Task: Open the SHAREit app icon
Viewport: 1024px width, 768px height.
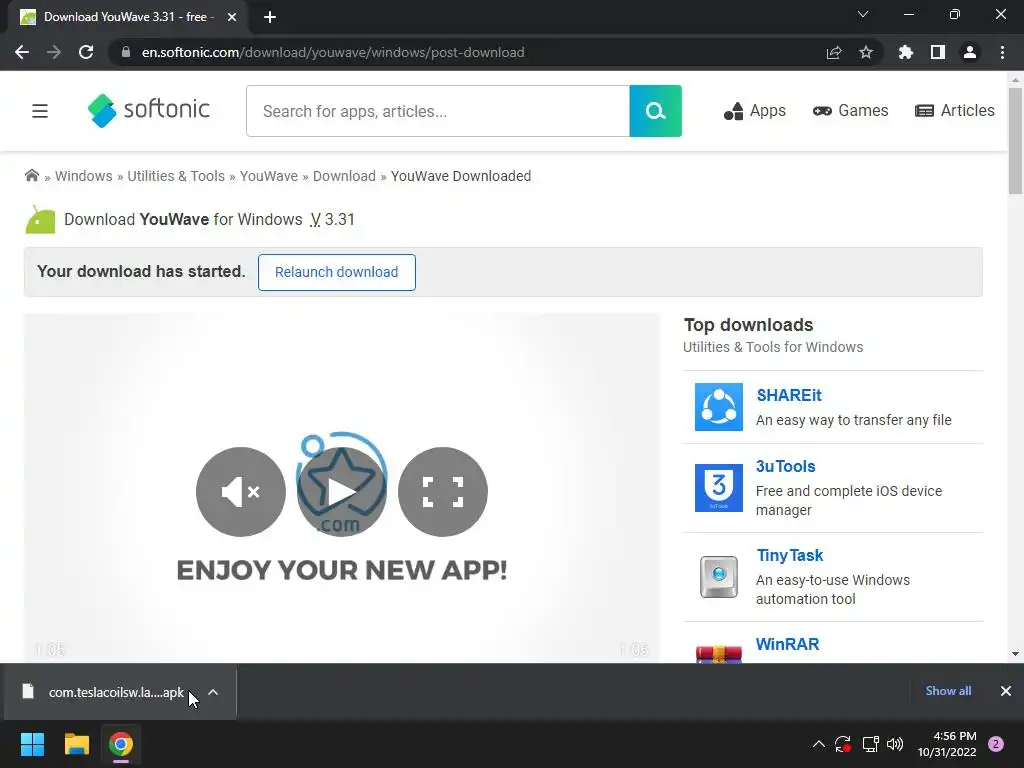Action: click(x=718, y=407)
